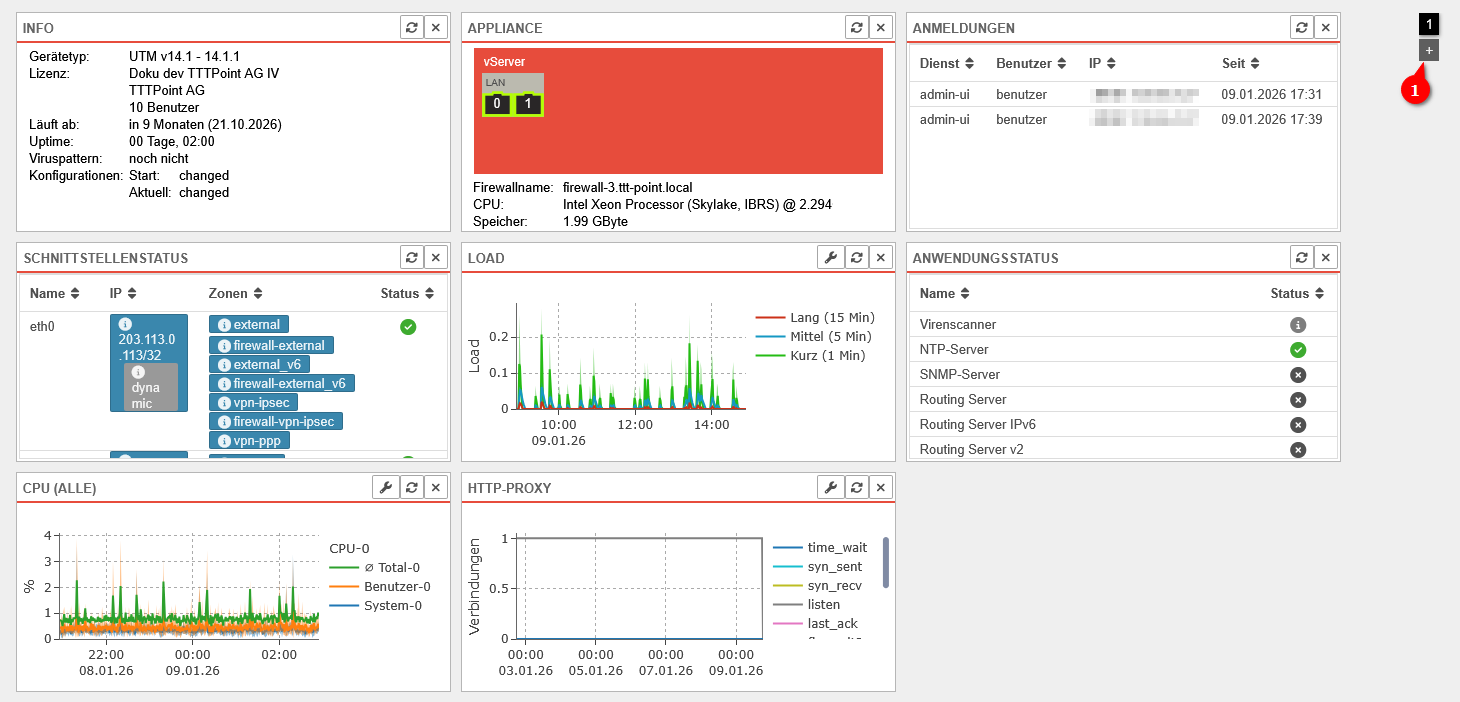
Task: Refresh the Anwendungsstatus widget
Action: click(1301, 258)
